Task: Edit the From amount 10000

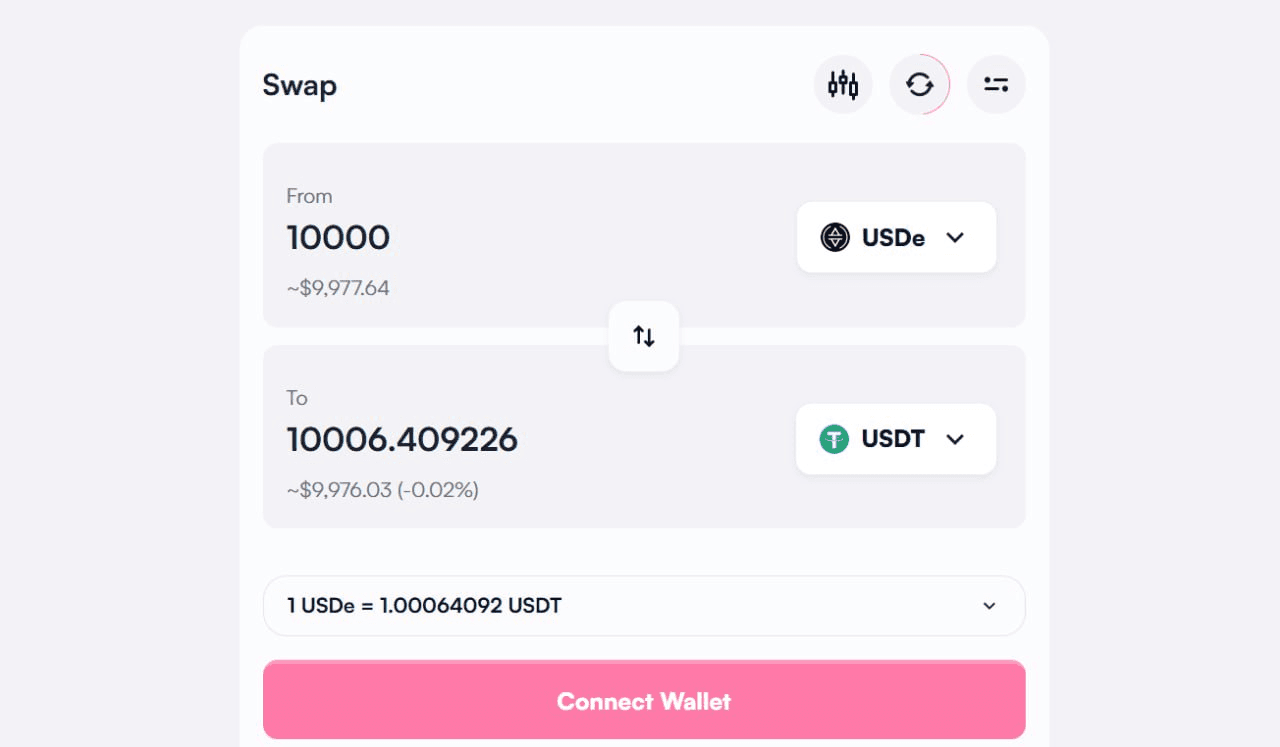Action: click(338, 238)
